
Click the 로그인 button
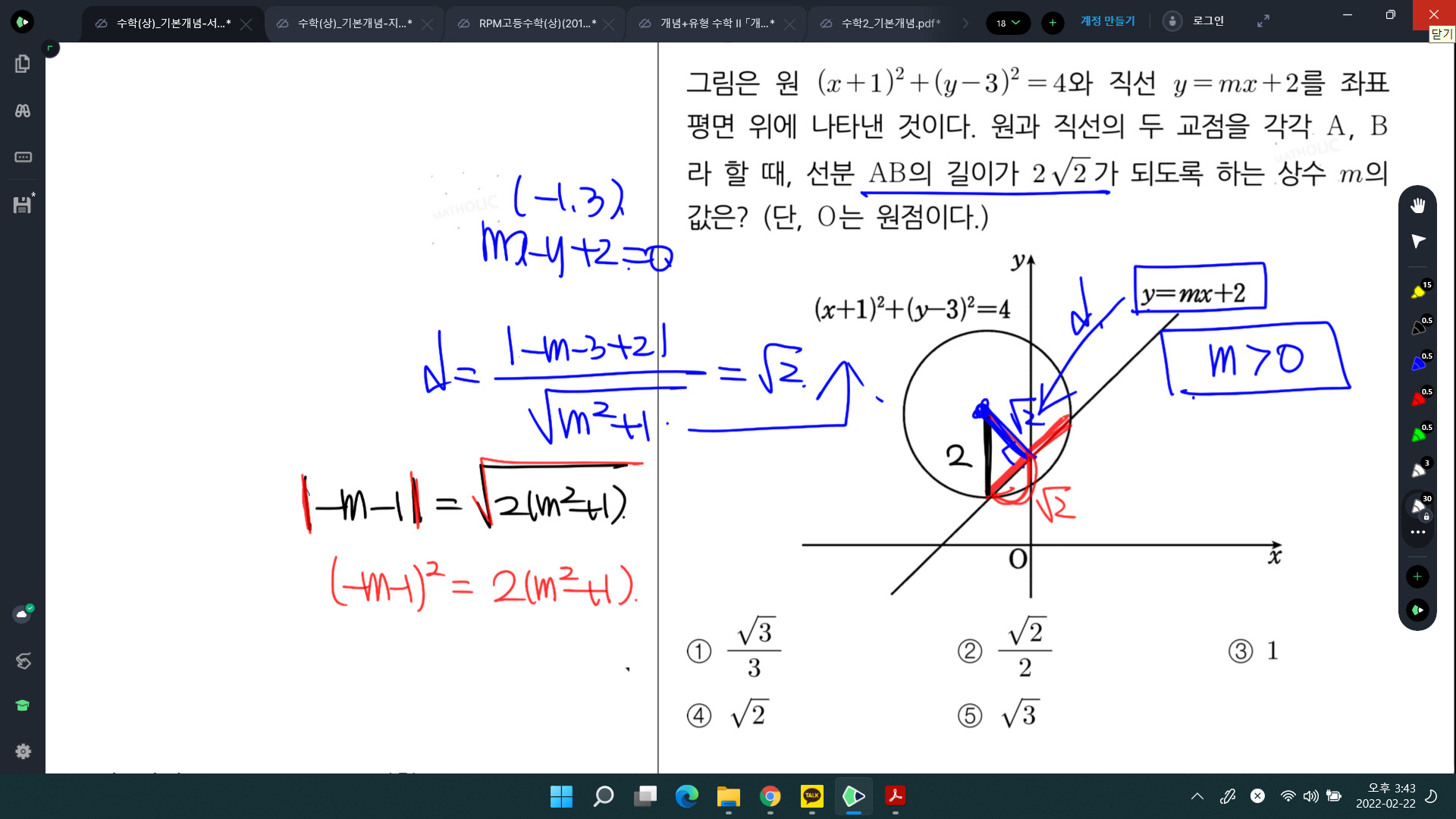[x=1207, y=21]
